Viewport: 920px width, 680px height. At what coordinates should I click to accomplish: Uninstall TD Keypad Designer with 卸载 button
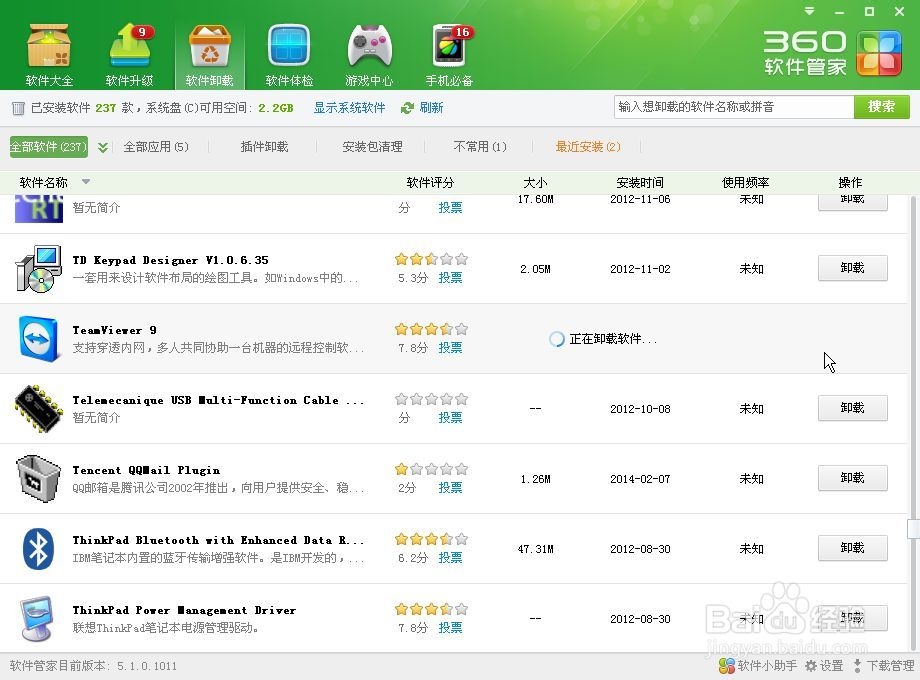tap(853, 268)
